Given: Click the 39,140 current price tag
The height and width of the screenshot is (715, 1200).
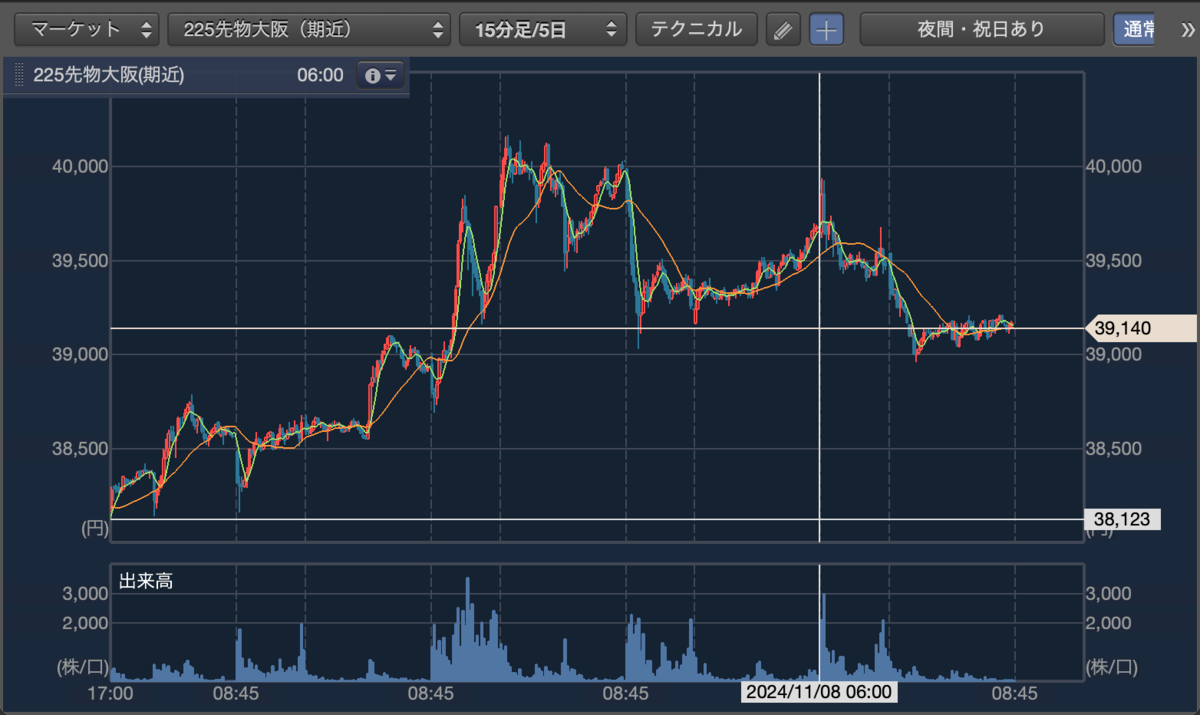Looking at the screenshot, I should (1141, 328).
